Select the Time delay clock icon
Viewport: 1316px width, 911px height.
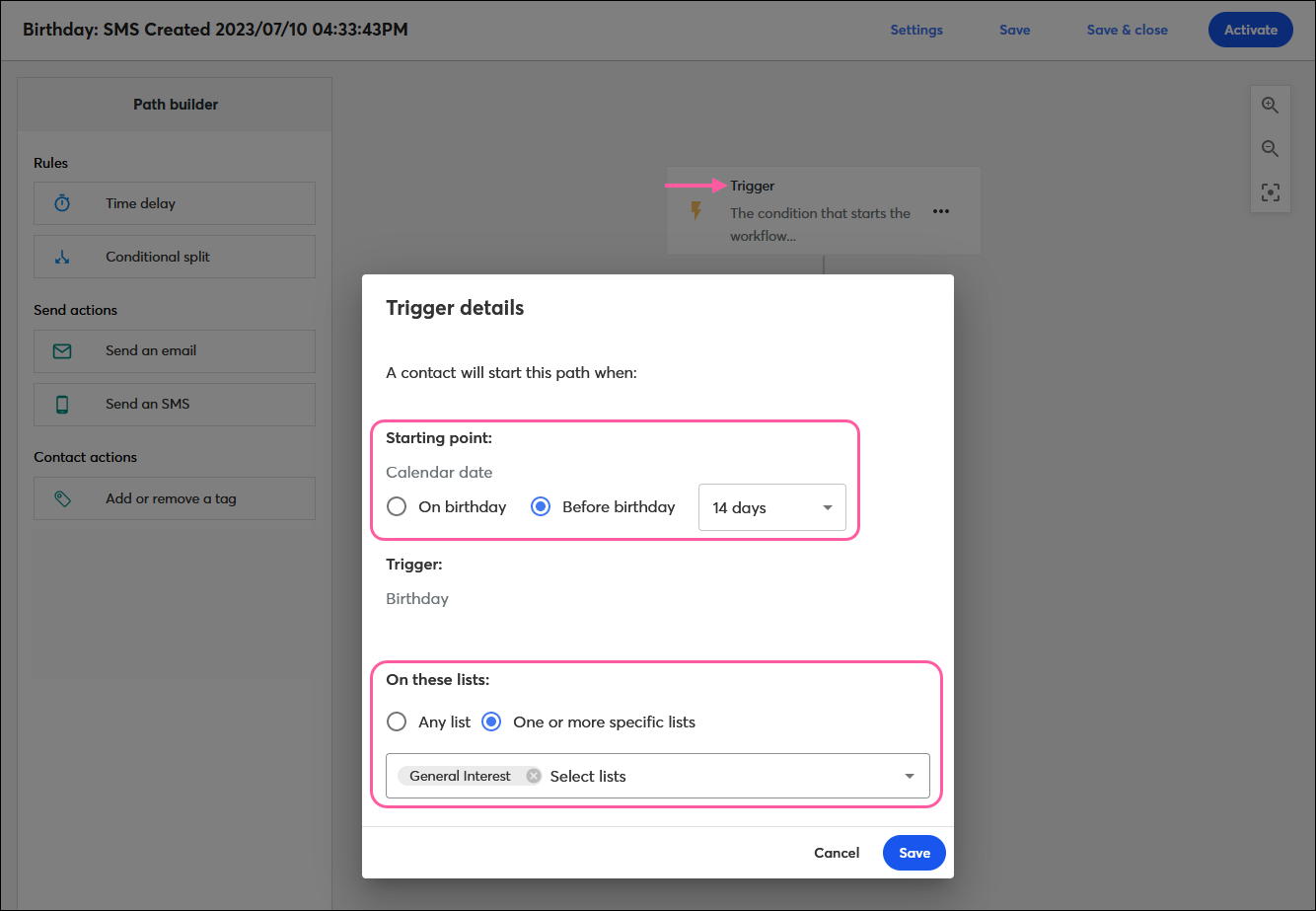(63, 203)
